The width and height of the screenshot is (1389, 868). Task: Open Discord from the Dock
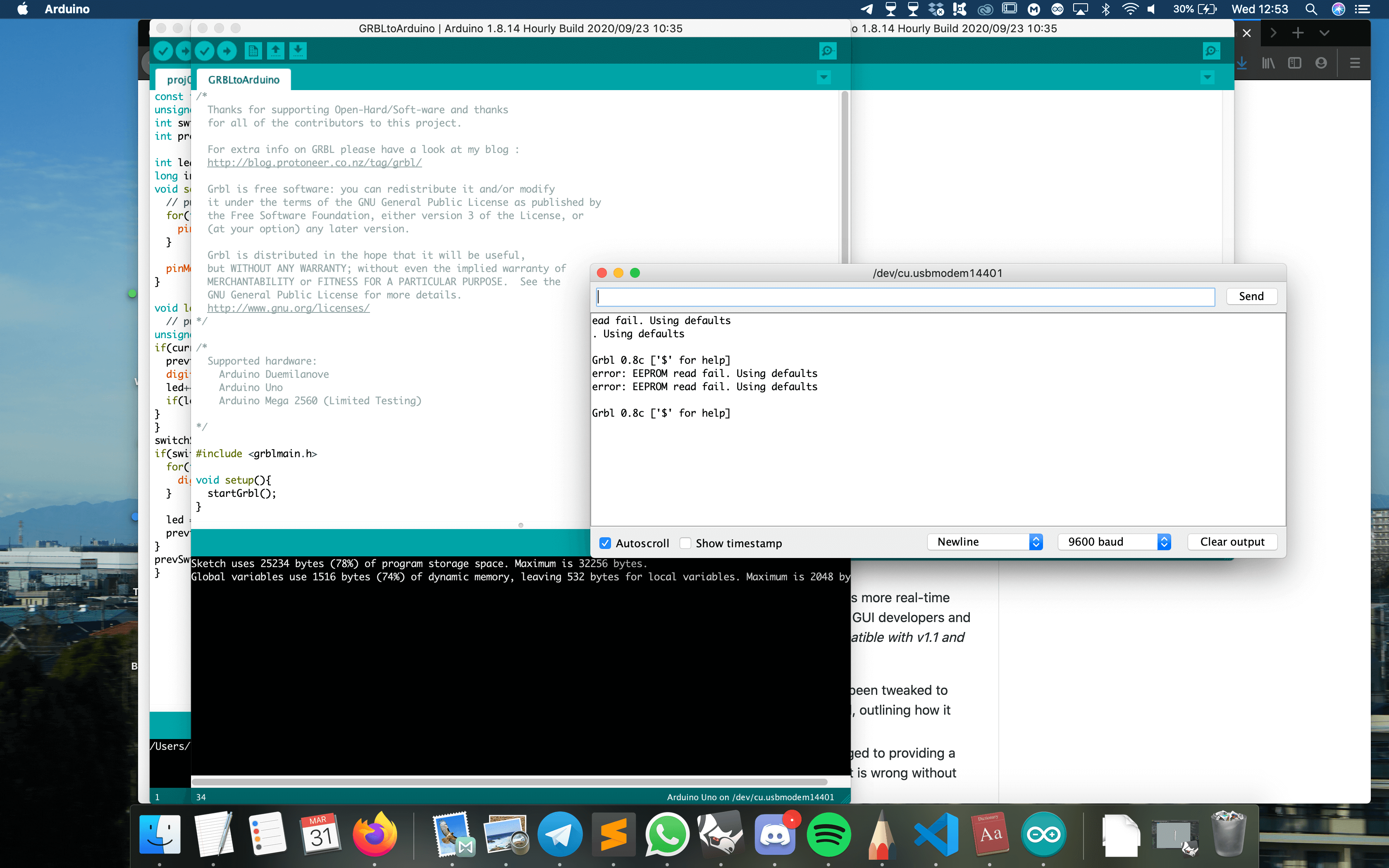(x=775, y=834)
